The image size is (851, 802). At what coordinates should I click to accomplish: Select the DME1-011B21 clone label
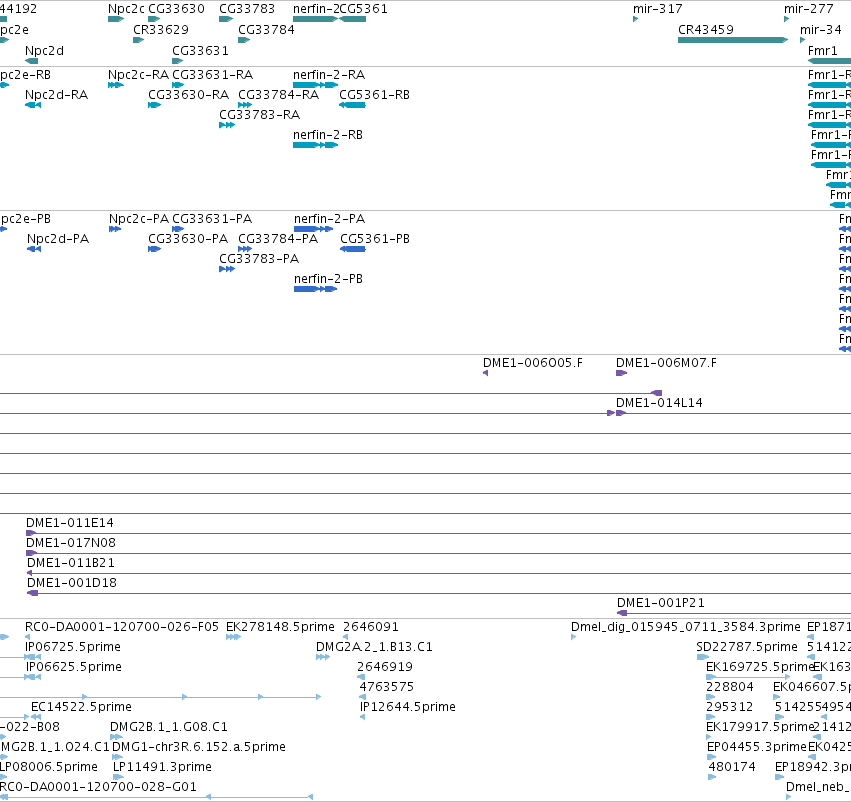(x=71, y=563)
